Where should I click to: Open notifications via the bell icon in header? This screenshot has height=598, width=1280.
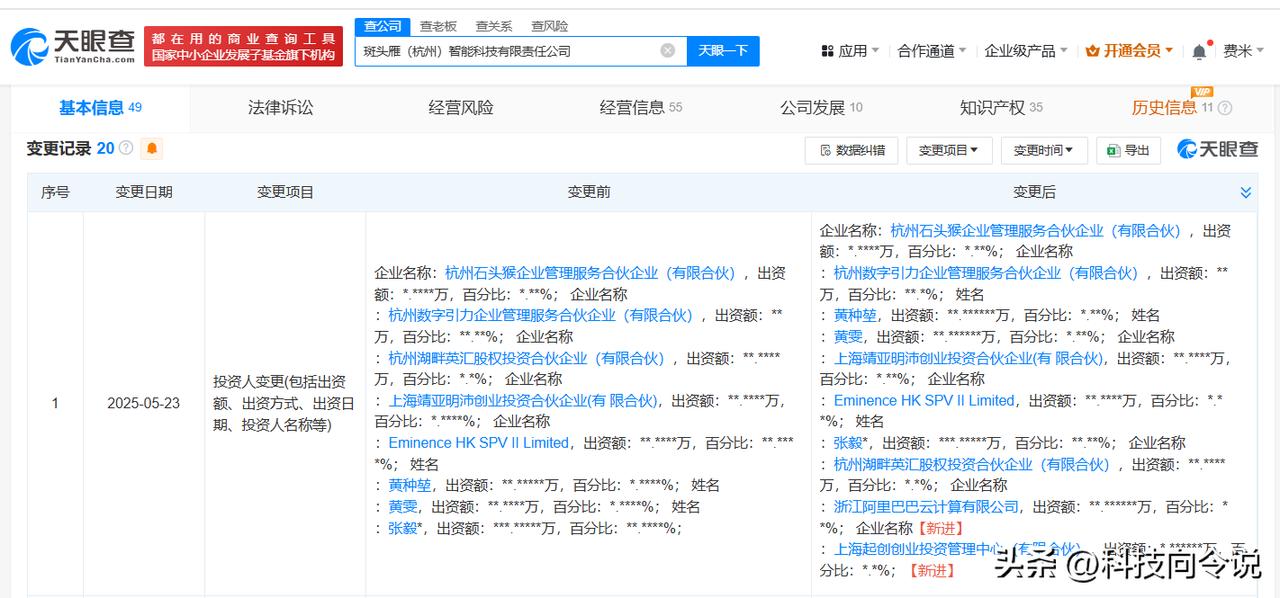(1199, 51)
